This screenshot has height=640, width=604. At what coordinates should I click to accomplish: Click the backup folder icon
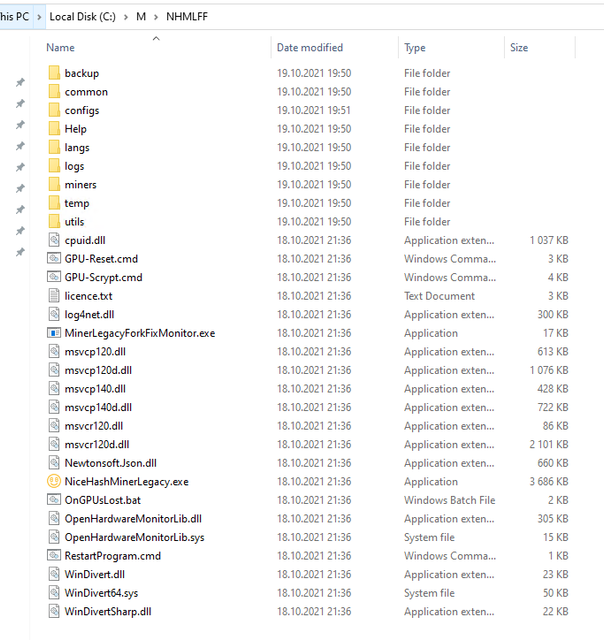click(54, 73)
